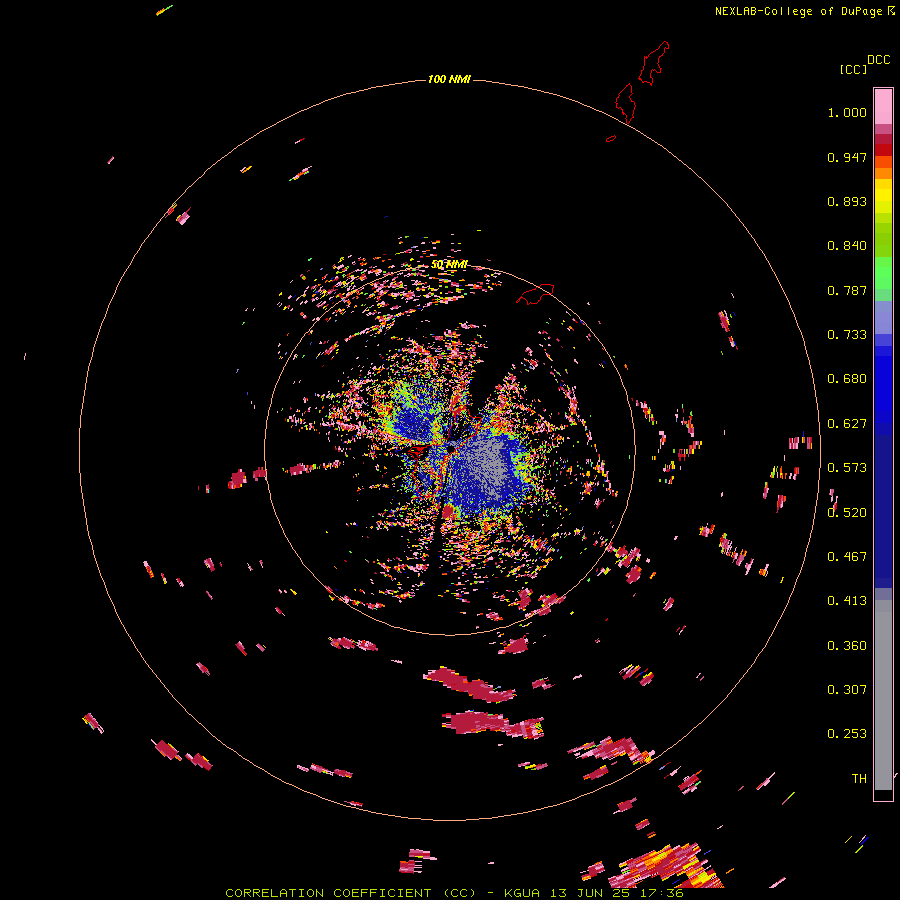Click the 50 NMI range ring label
Screen dimensions: 900x900
[449, 265]
